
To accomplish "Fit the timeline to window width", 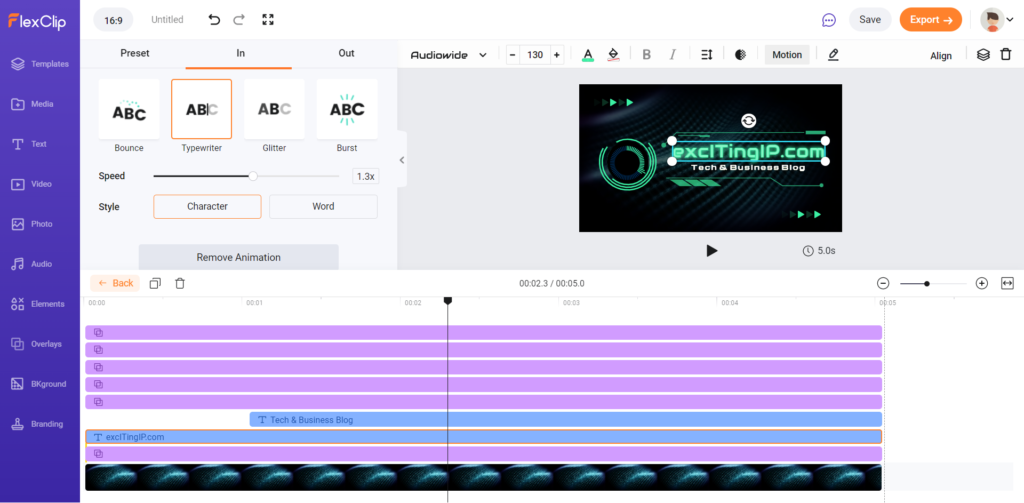I will (1007, 284).
